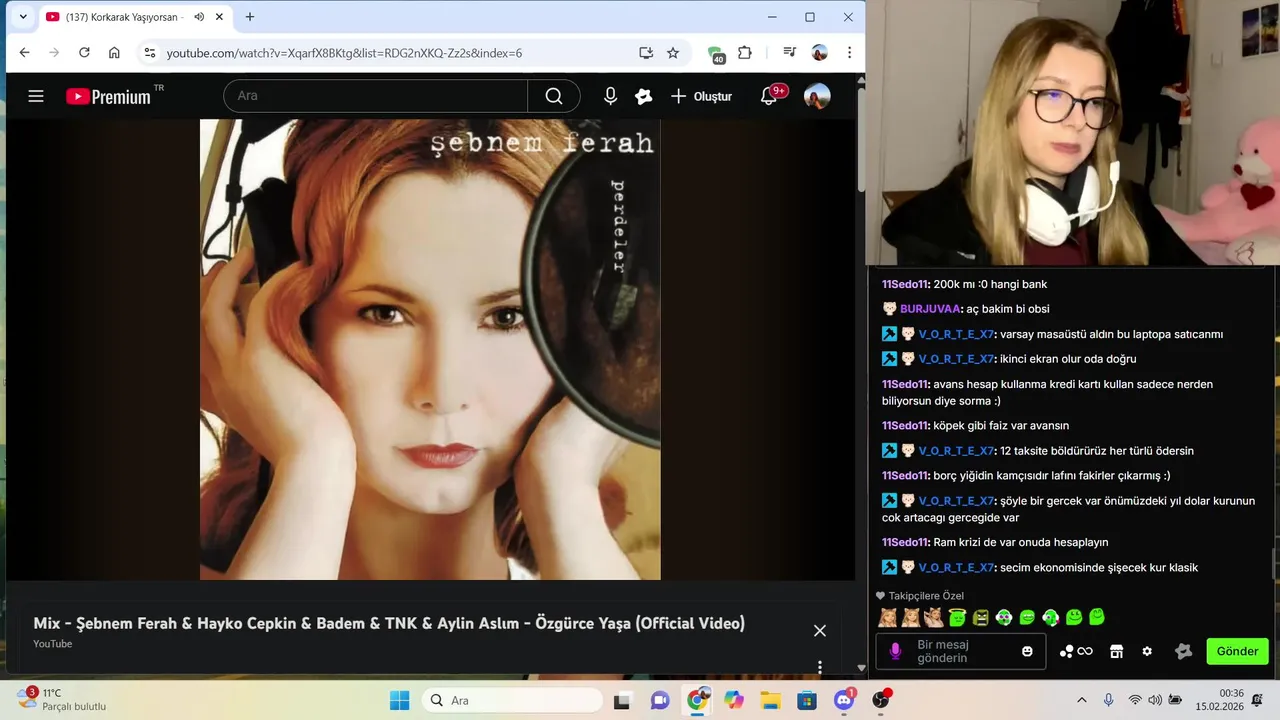This screenshot has height=720, width=1280.
Task: Open Chrome home page button
Action: click(114, 52)
